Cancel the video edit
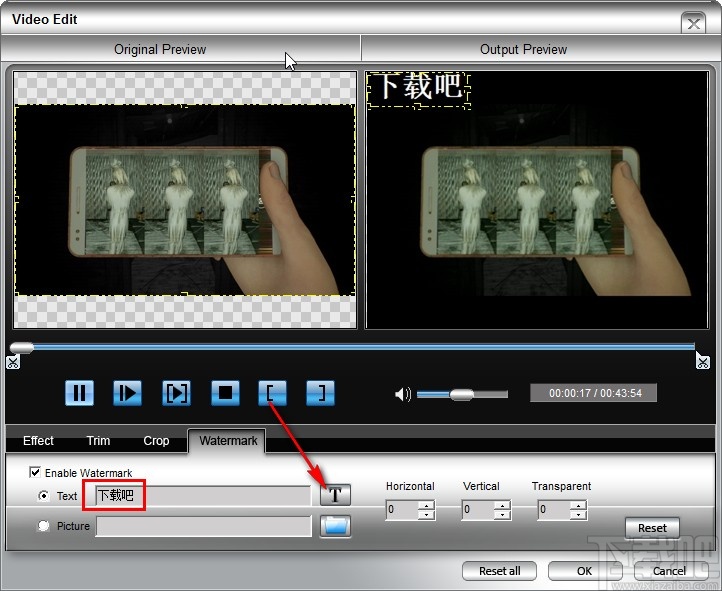 669,571
